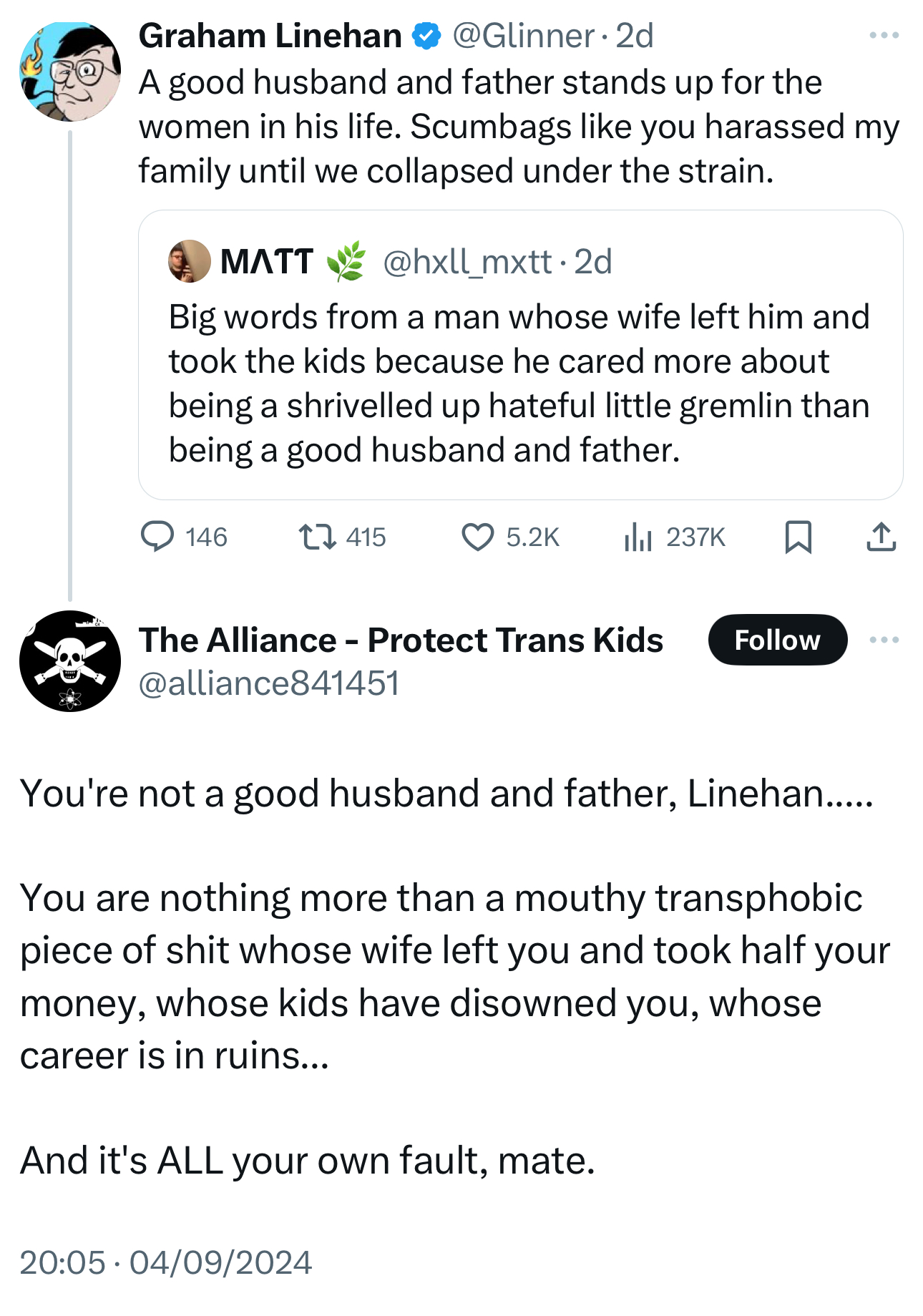The image size is (923, 1316).
Task: Open The Alliance skull profile avatar
Action: pos(70,661)
